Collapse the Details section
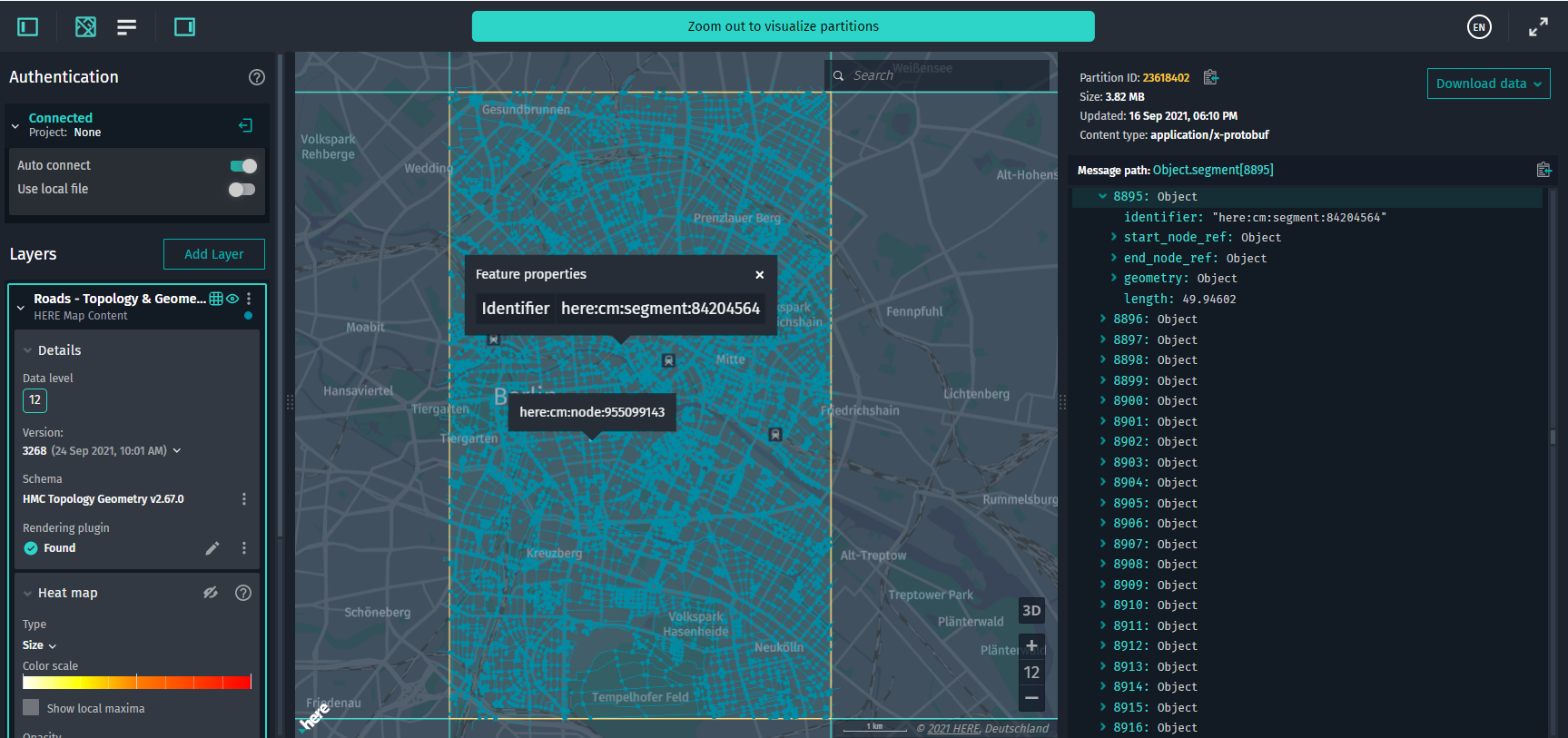Viewport: 1568px width, 738px height. [27, 350]
